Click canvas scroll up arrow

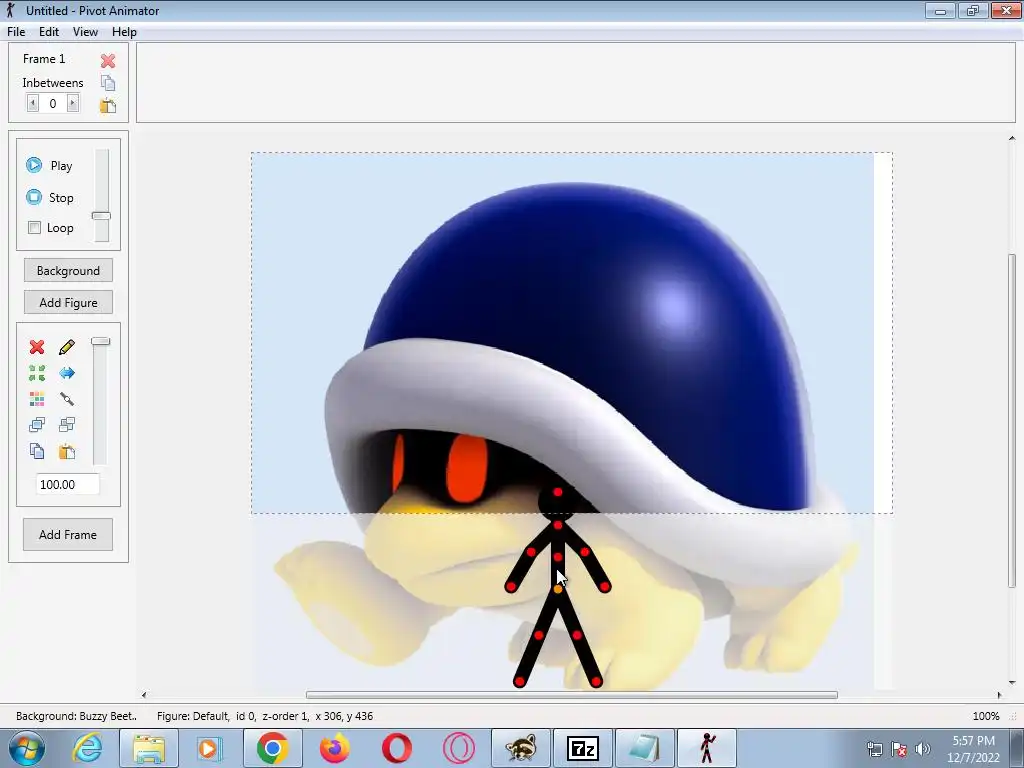pos(1012,138)
